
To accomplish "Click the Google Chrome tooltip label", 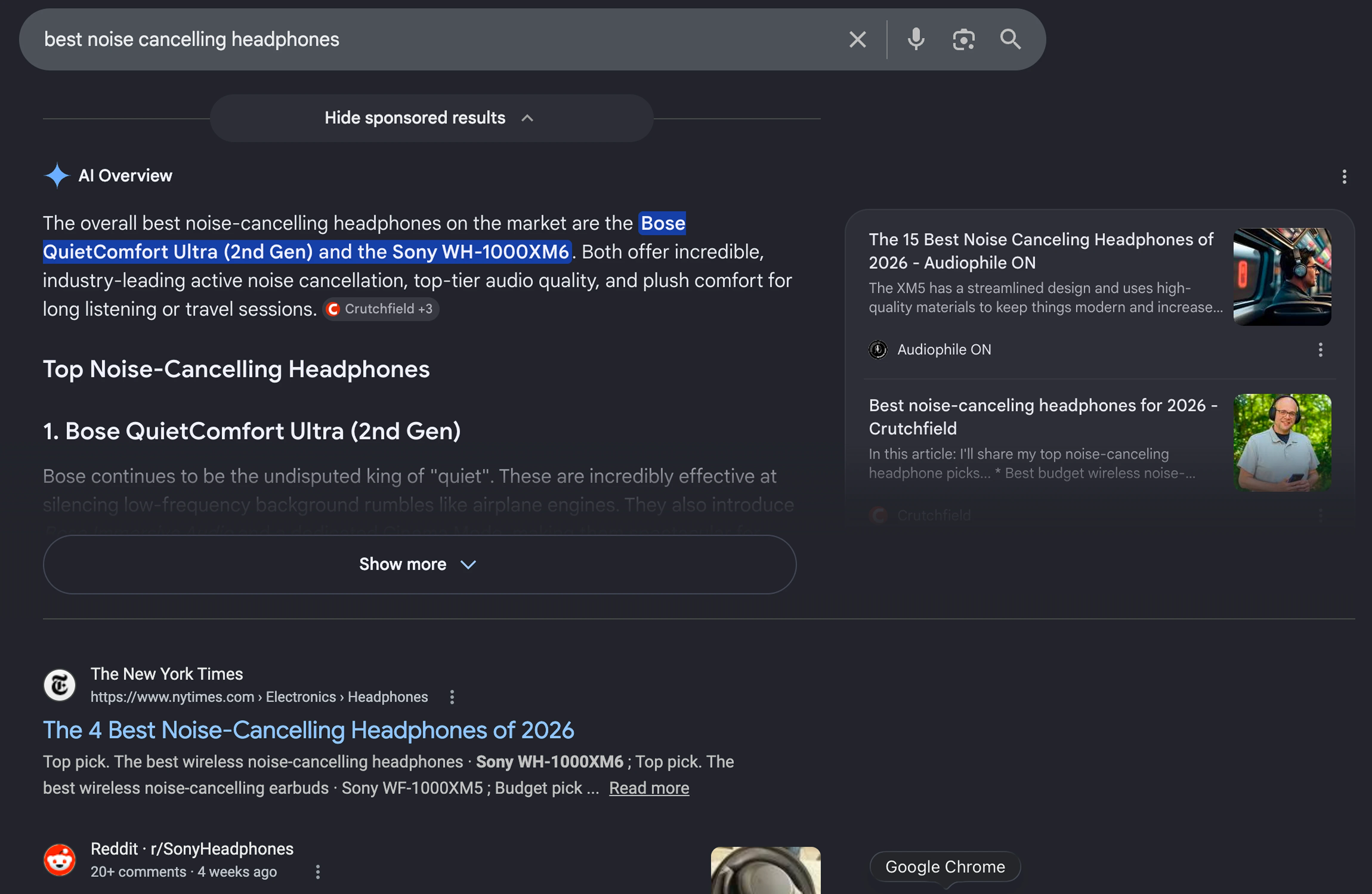I will (x=945, y=866).
